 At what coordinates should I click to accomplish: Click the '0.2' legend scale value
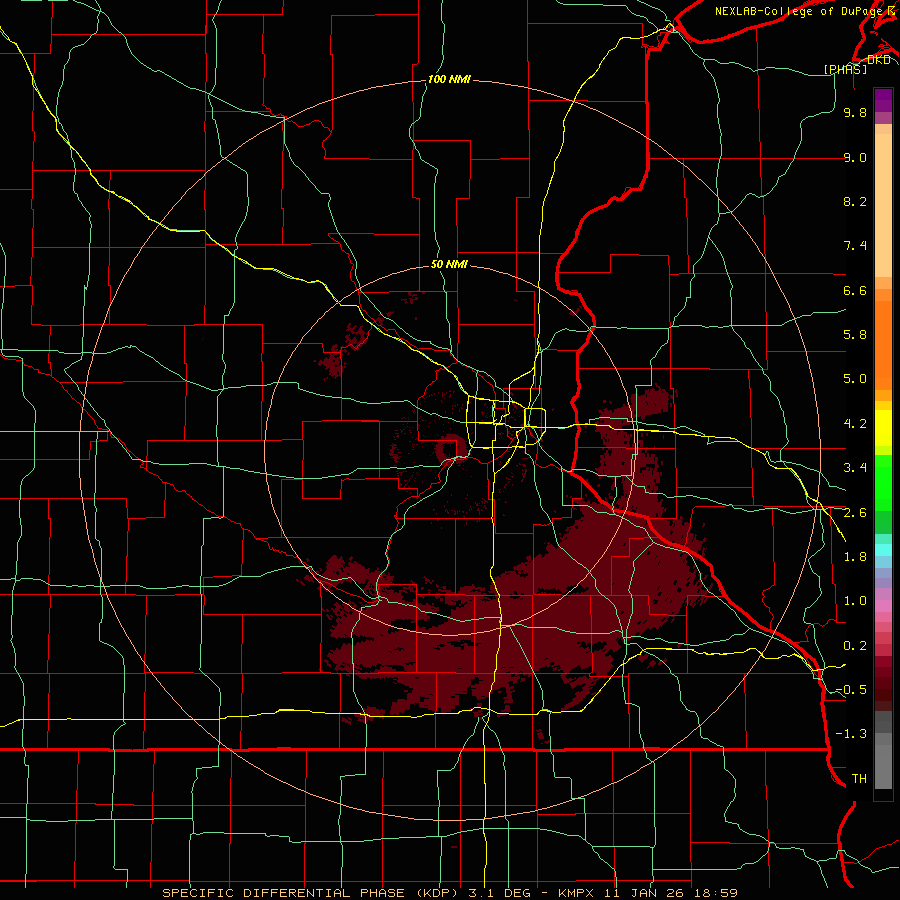coord(855,646)
